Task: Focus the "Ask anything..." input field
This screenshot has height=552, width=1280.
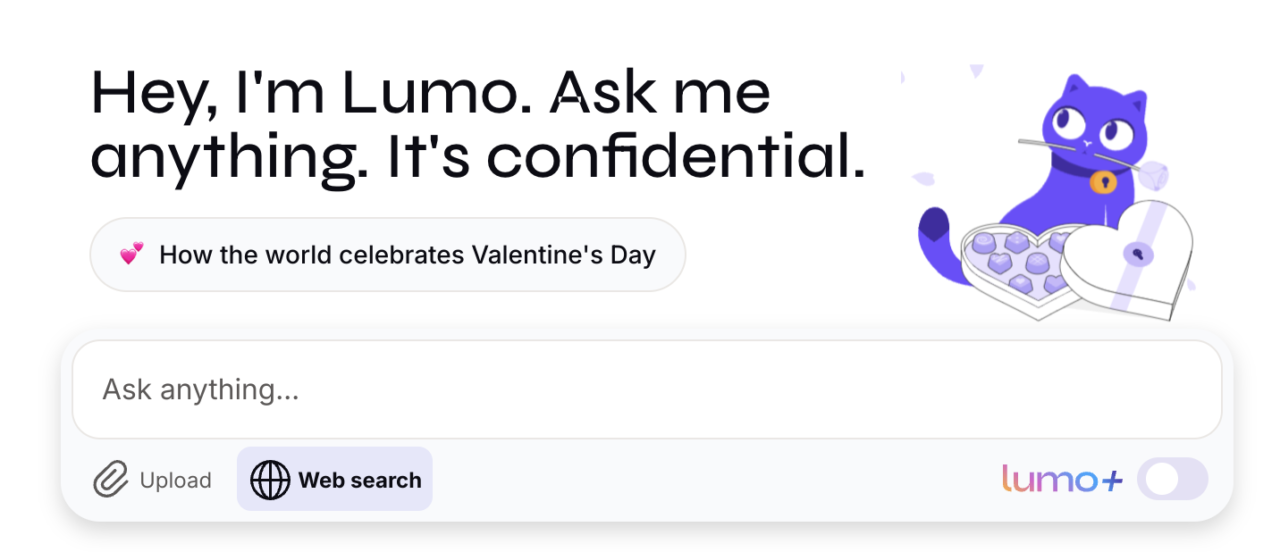Action: pyautogui.click(x=646, y=390)
